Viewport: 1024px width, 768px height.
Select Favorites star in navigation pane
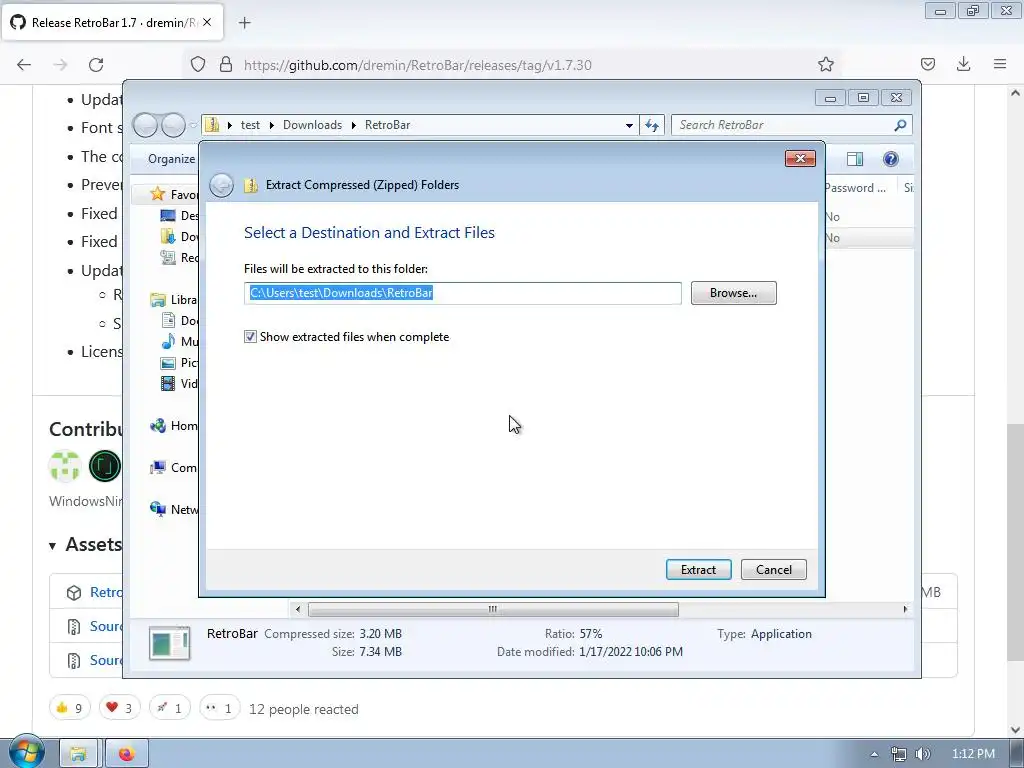(x=157, y=194)
